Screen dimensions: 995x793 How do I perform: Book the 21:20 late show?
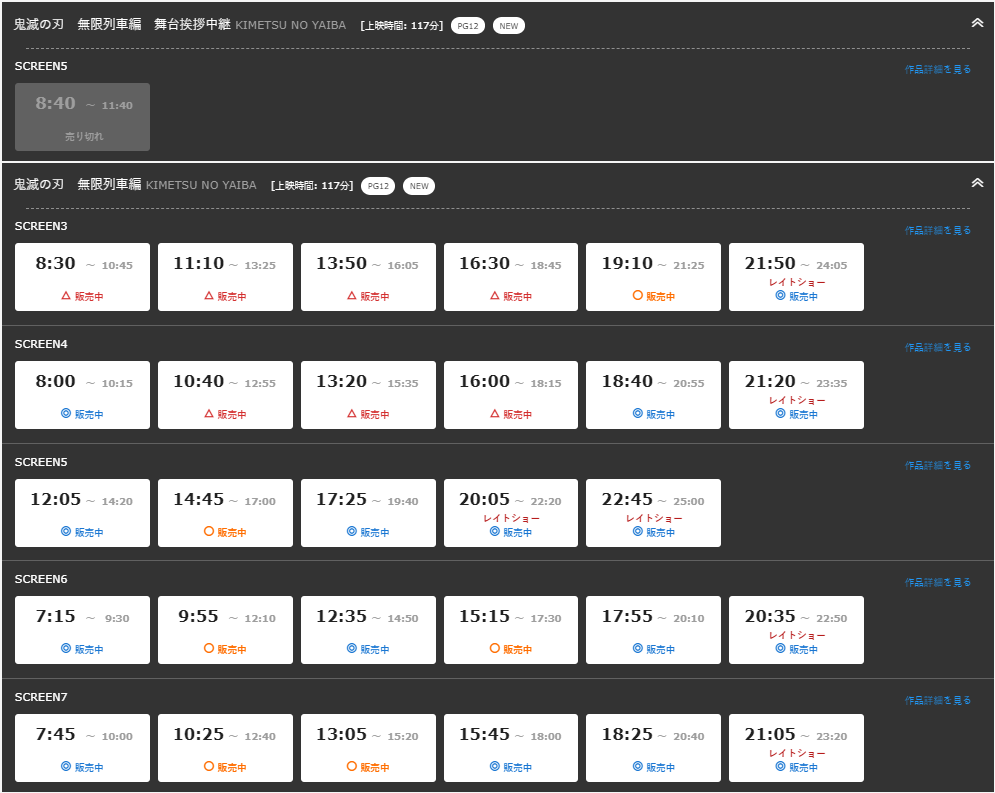[796, 395]
